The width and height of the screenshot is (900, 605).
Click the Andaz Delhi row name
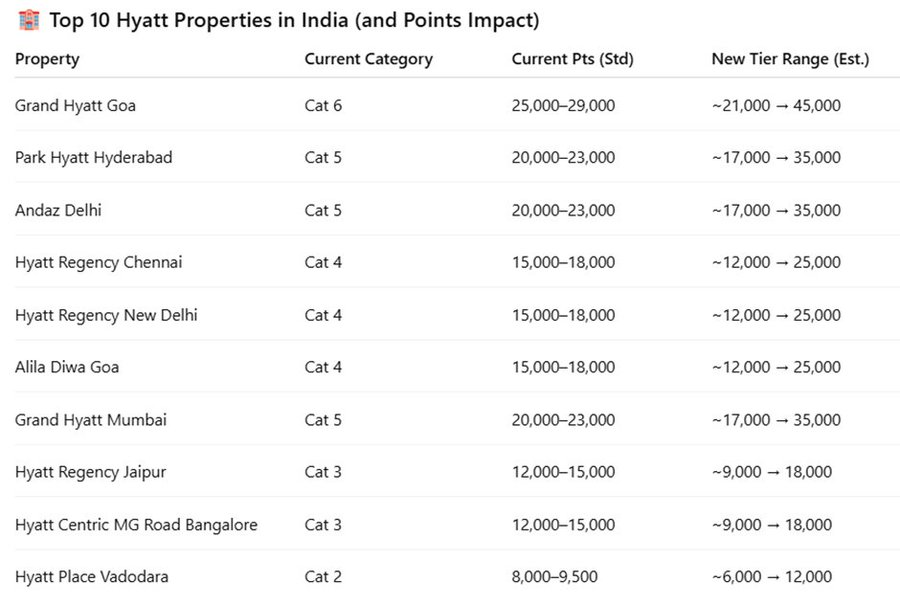coord(58,210)
